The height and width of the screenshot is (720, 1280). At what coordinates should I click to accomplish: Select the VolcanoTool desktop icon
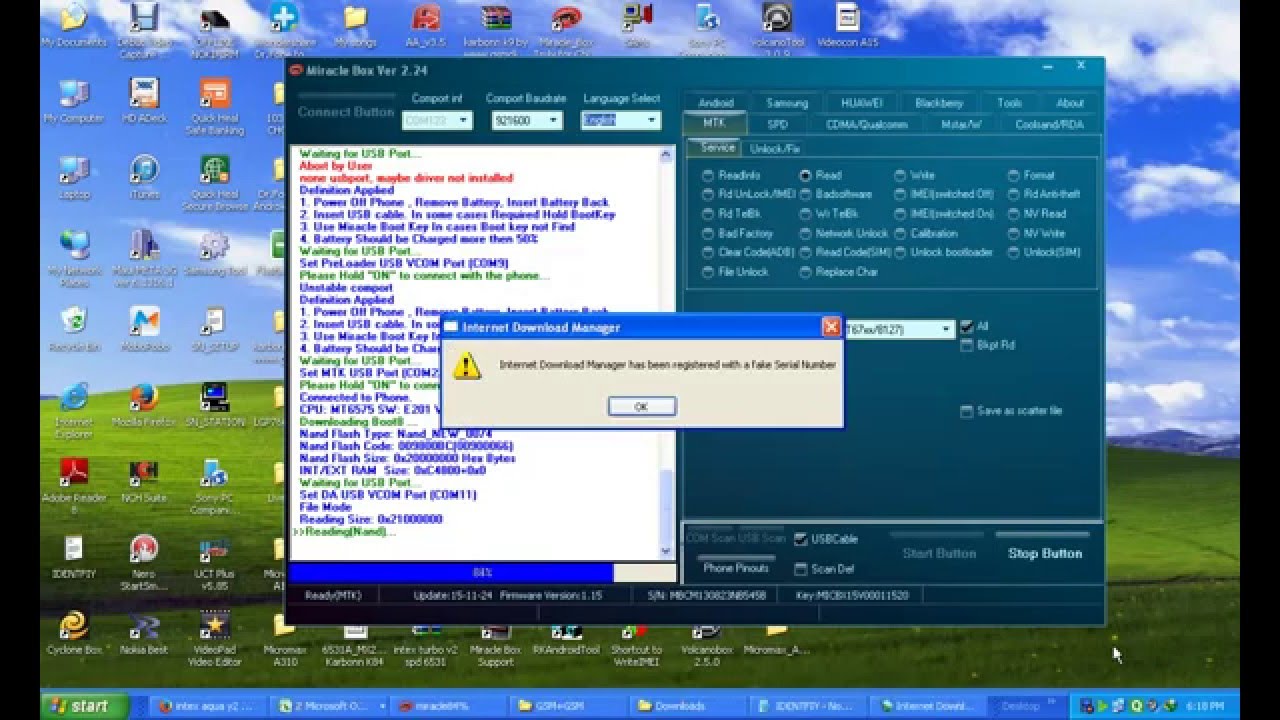tap(777, 28)
